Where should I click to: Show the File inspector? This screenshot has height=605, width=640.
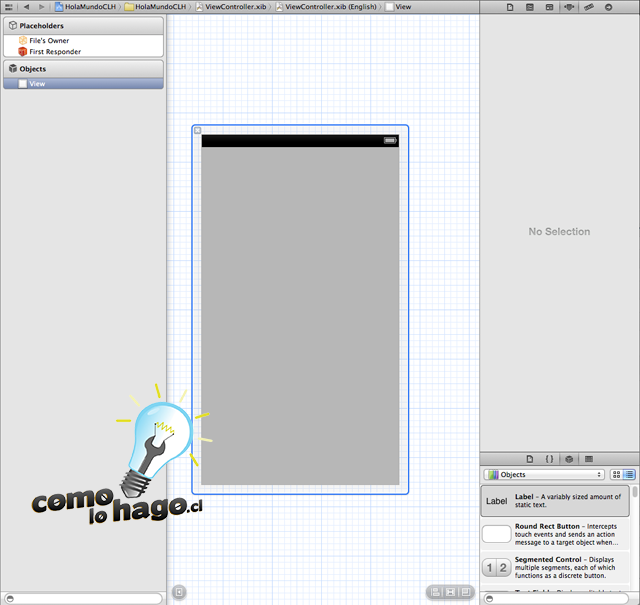click(510, 7)
